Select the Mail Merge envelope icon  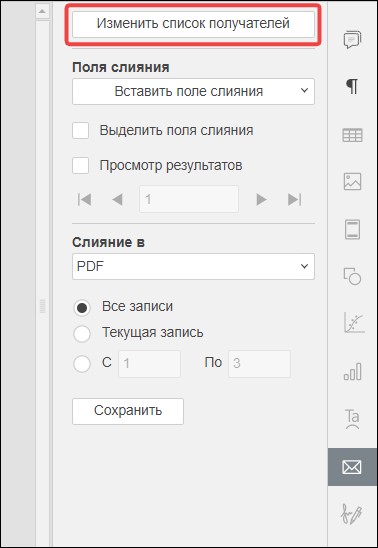352,467
